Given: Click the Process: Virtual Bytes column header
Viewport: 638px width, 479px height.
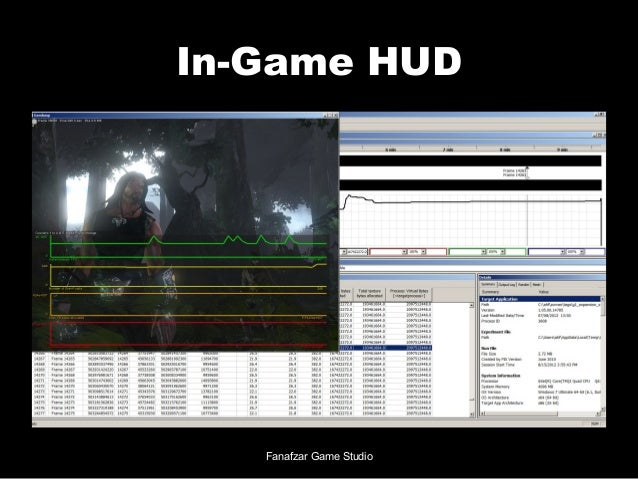Looking at the screenshot, I should (x=409, y=293).
